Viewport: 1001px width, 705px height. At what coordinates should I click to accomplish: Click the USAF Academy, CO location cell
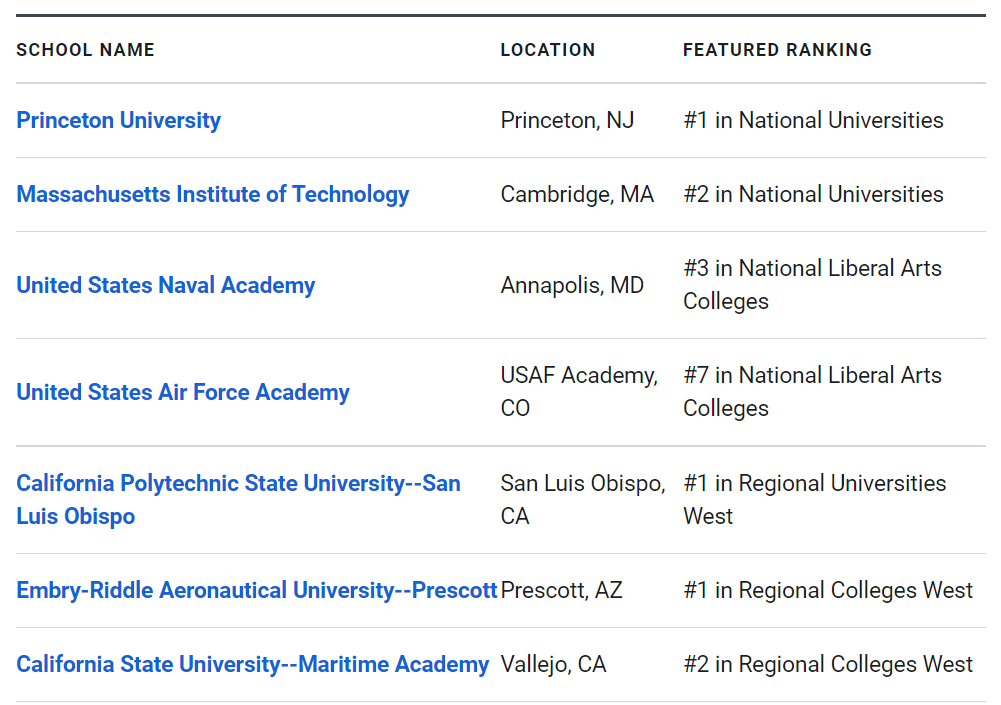pos(578,391)
